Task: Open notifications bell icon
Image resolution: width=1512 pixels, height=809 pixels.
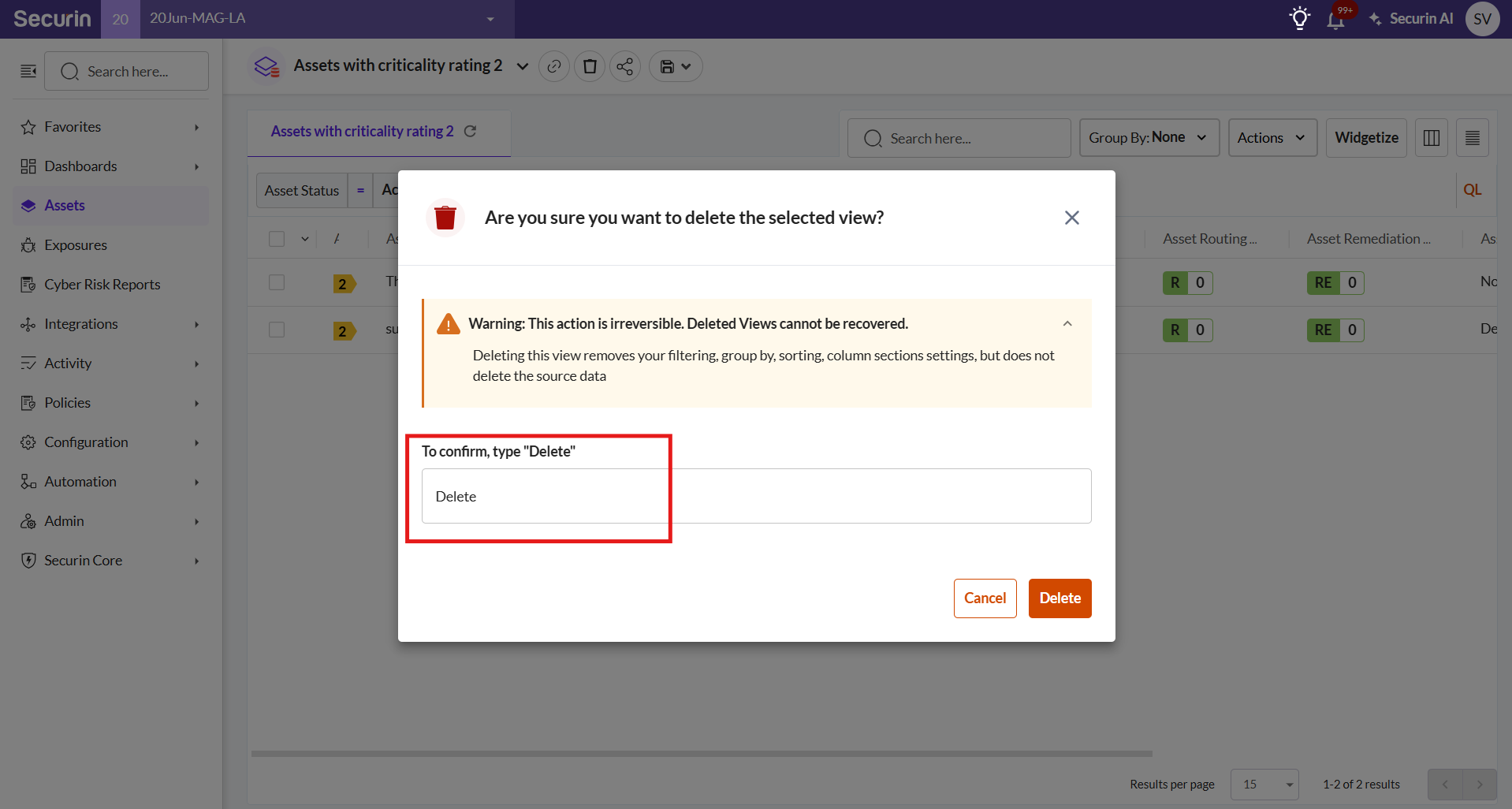Action: point(1335,20)
